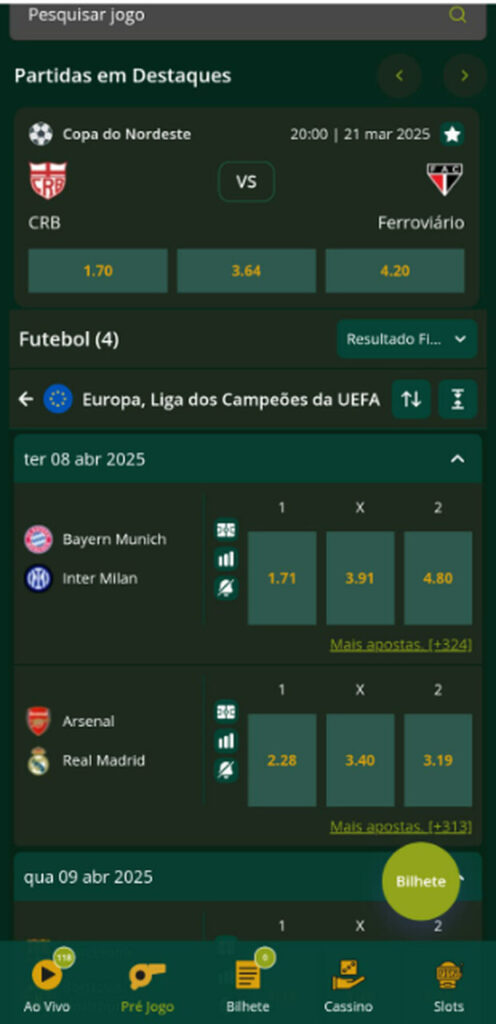Click the search magnifier icon
The width and height of the screenshot is (496, 1024).
pos(457,15)
